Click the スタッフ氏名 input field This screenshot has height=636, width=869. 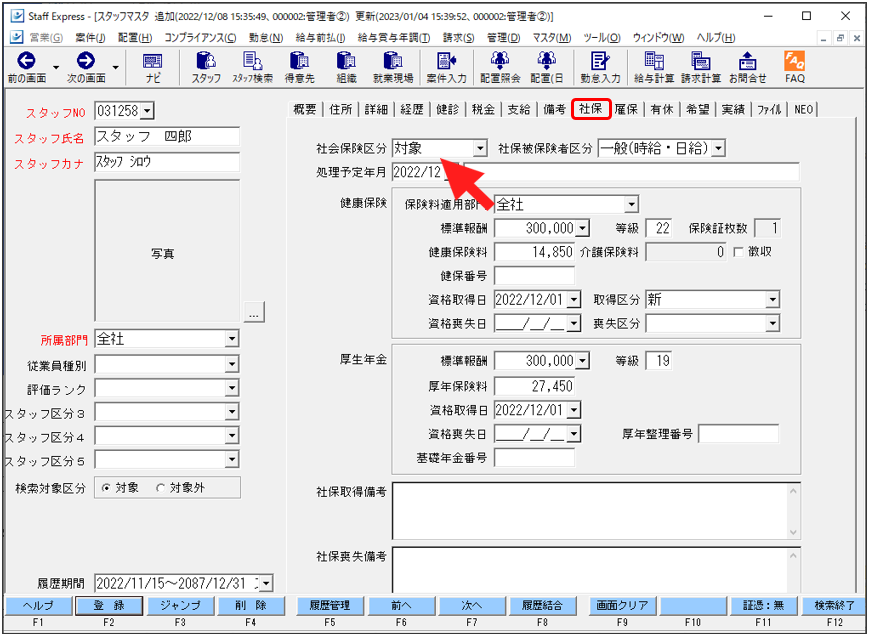pyautogui.click(x=167, y=137)
